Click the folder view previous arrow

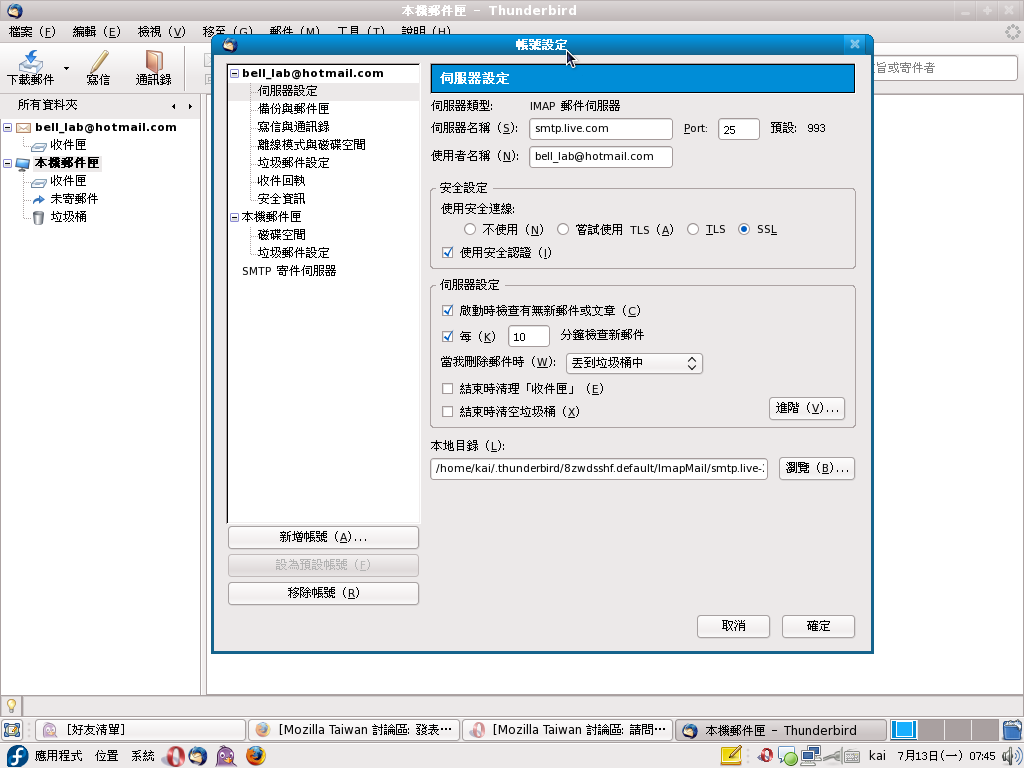[x=174, y=106]
